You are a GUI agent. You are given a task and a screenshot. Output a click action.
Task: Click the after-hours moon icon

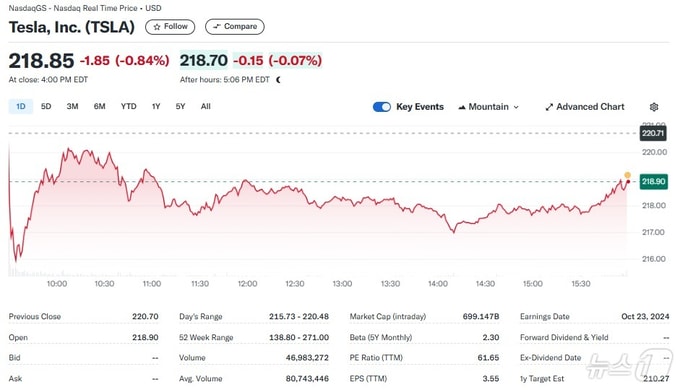(x=278, y=80)
